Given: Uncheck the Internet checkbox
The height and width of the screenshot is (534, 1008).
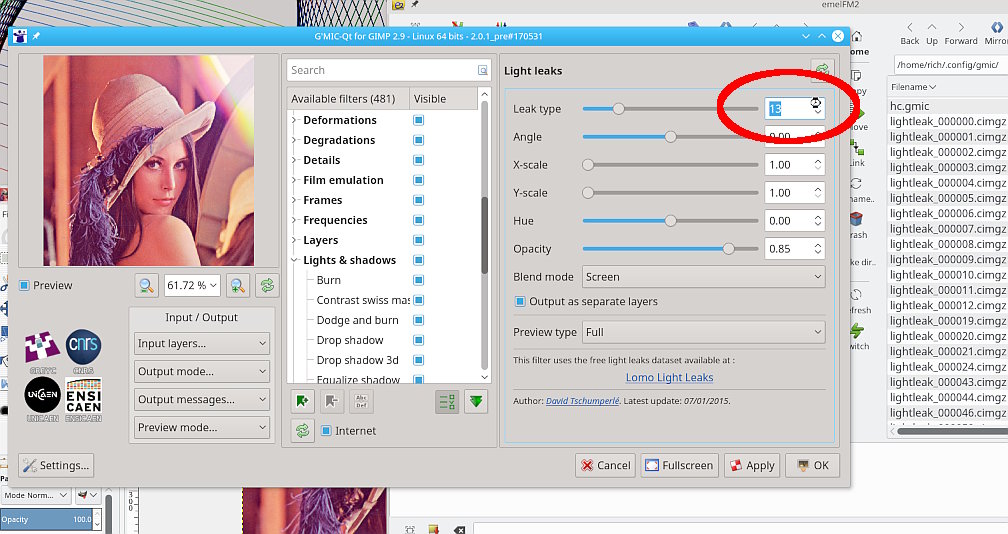Looking at the screenshot, I should 326,431.
